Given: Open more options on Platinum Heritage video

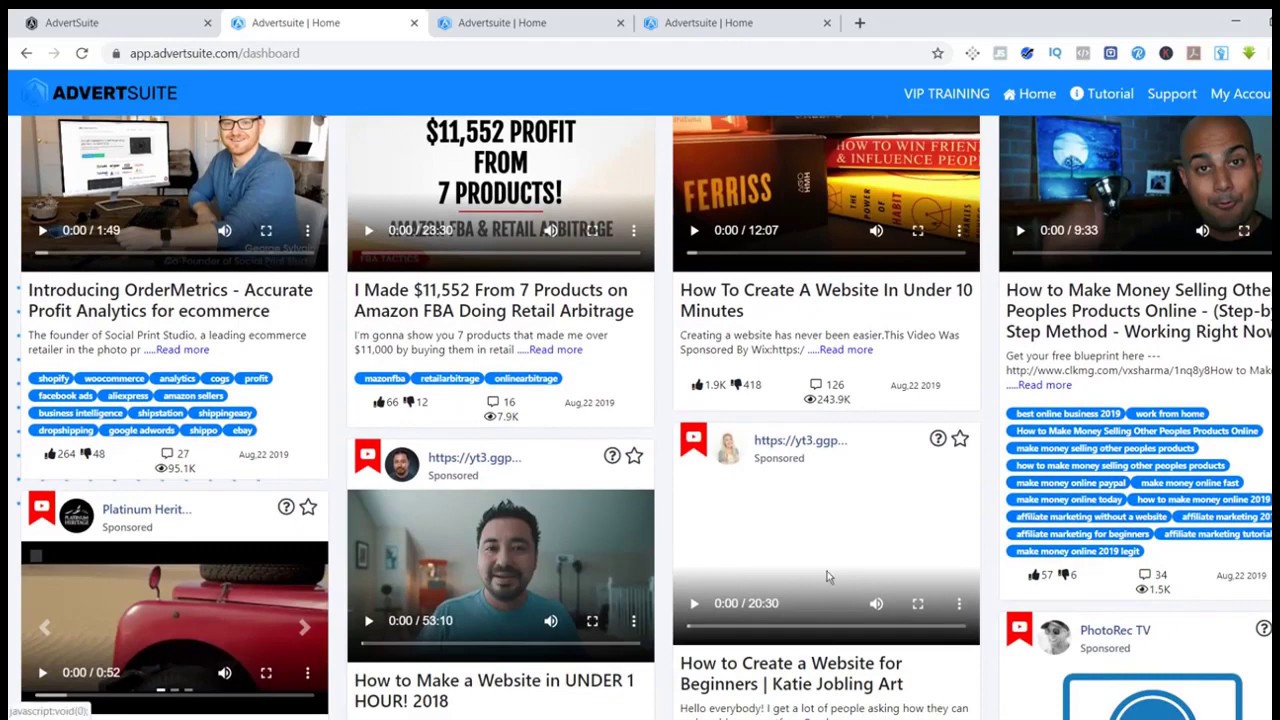Looking at the screenshot, I should (x=307, y=673).
